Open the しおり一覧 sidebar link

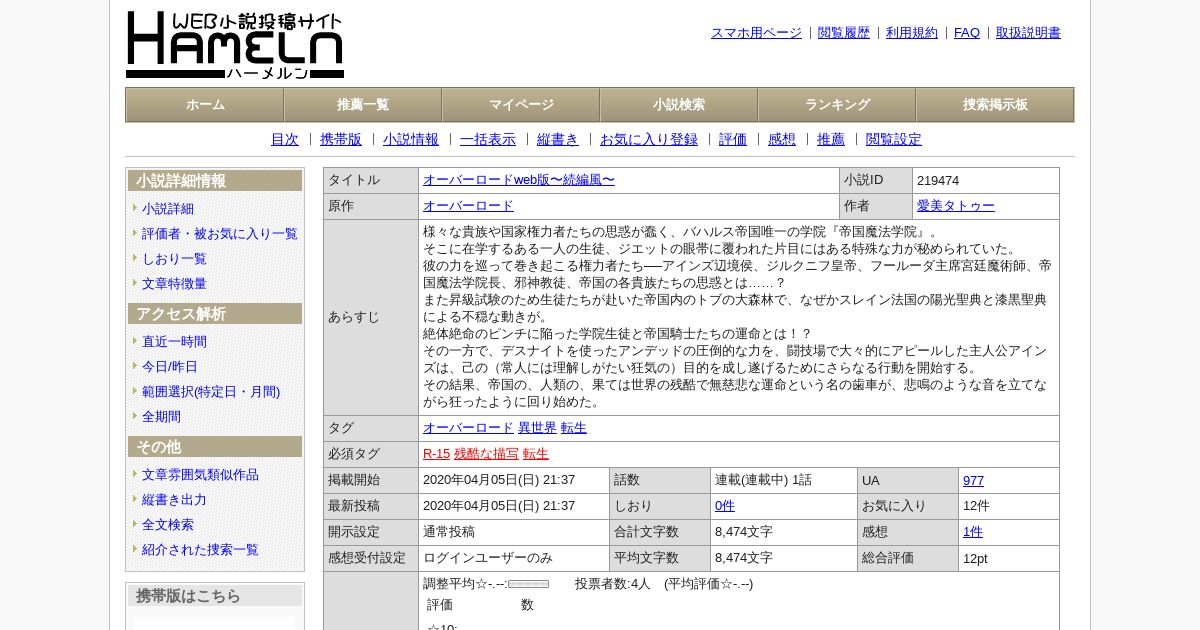[x=174, y=259]
